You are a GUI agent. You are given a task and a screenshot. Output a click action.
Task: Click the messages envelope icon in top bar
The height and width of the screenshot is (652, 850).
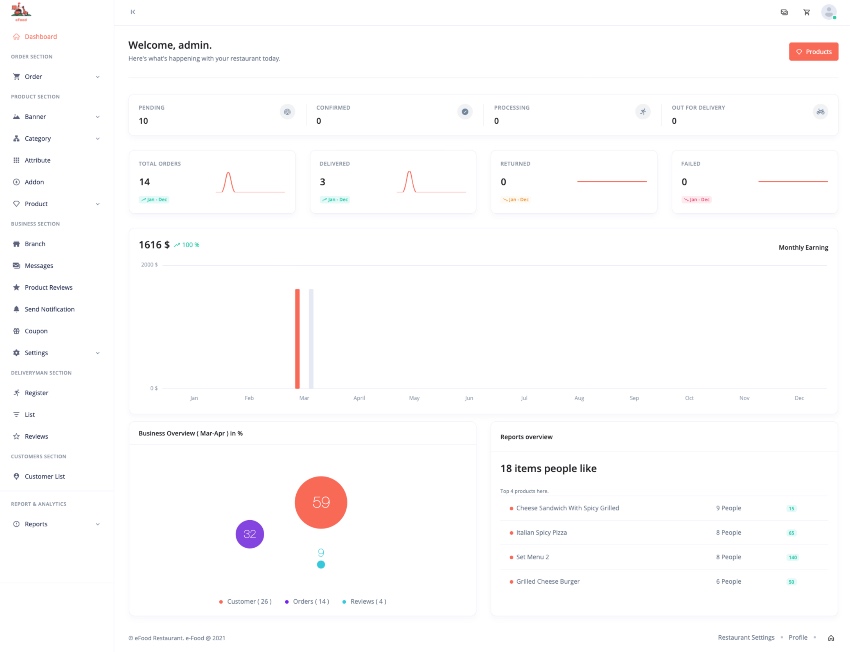click(x=784, y=12)
